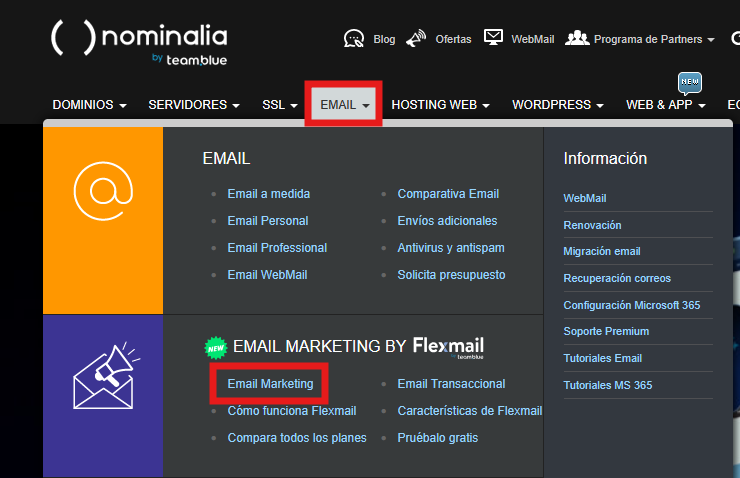740x478 pixels.
Task: Open the Ofertas link
Action: 453,39
